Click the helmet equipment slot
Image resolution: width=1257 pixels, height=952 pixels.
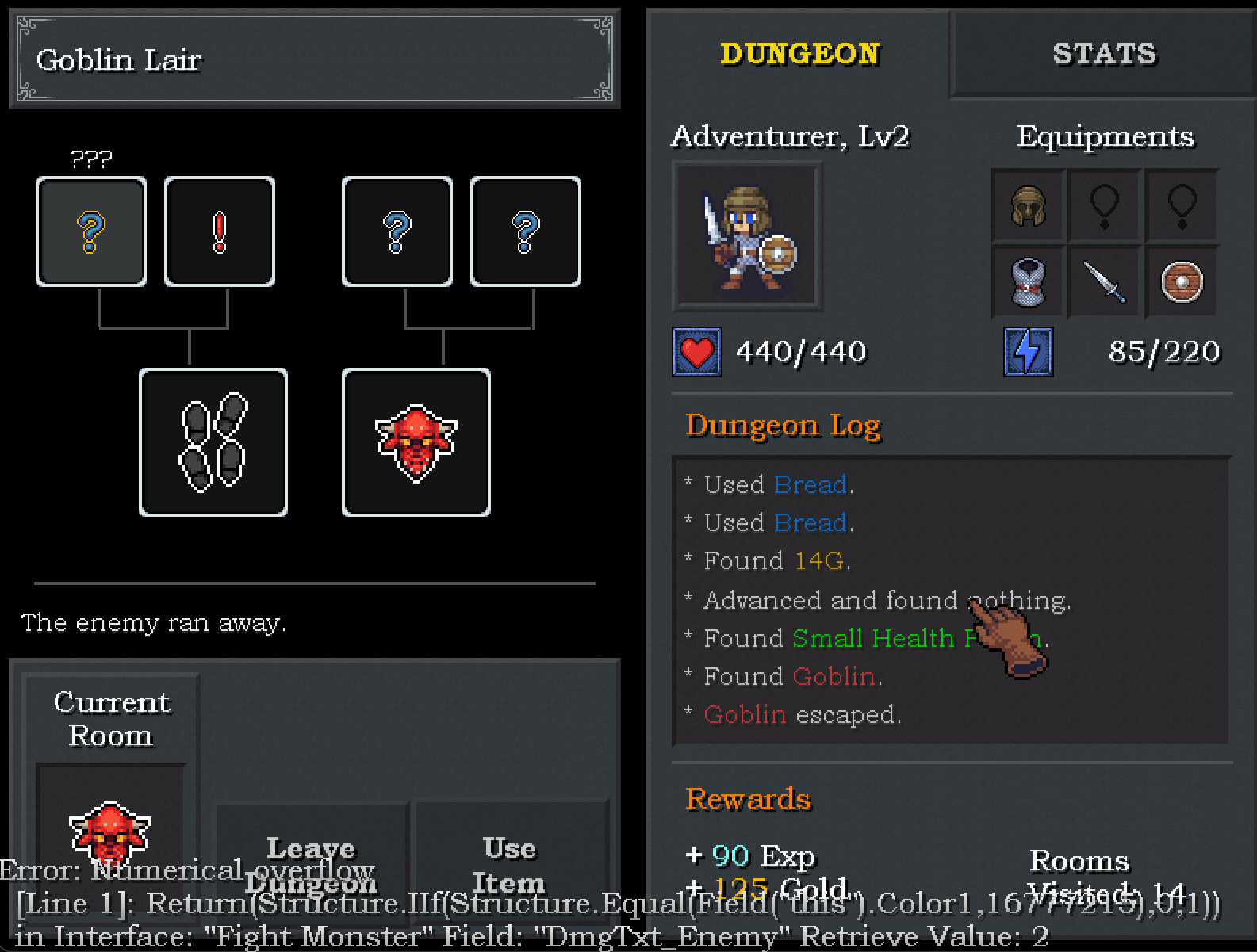click(x=1029, y=205)
